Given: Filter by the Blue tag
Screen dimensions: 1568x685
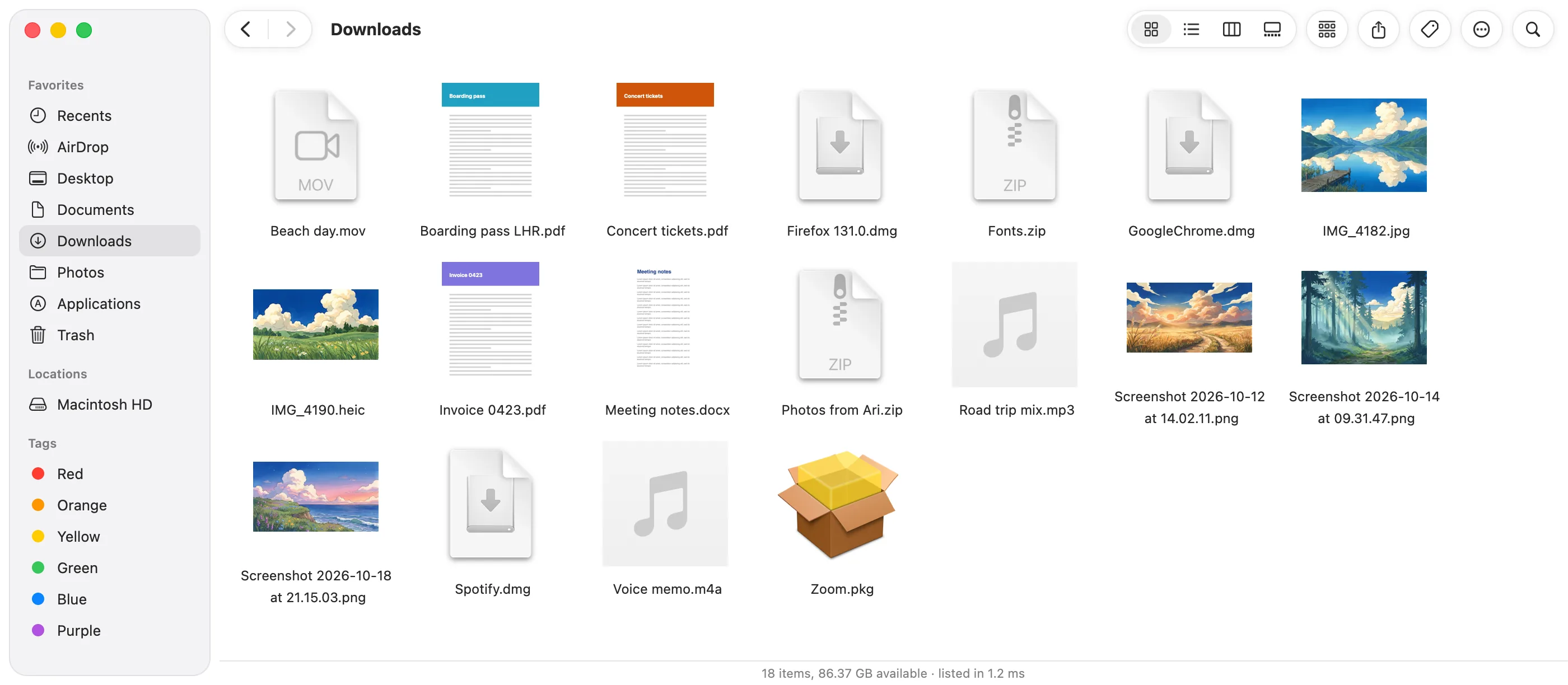Looking at the screenshot, I should 110,599.
